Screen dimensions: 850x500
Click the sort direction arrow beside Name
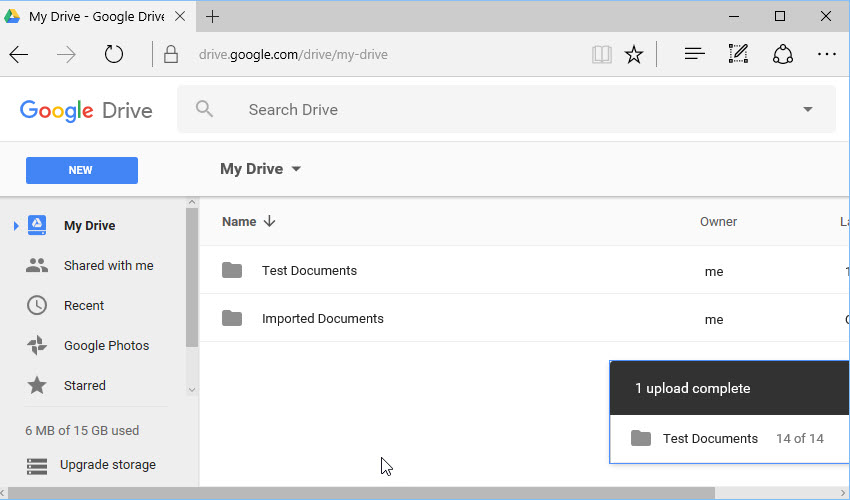click(x=269, y=221)
